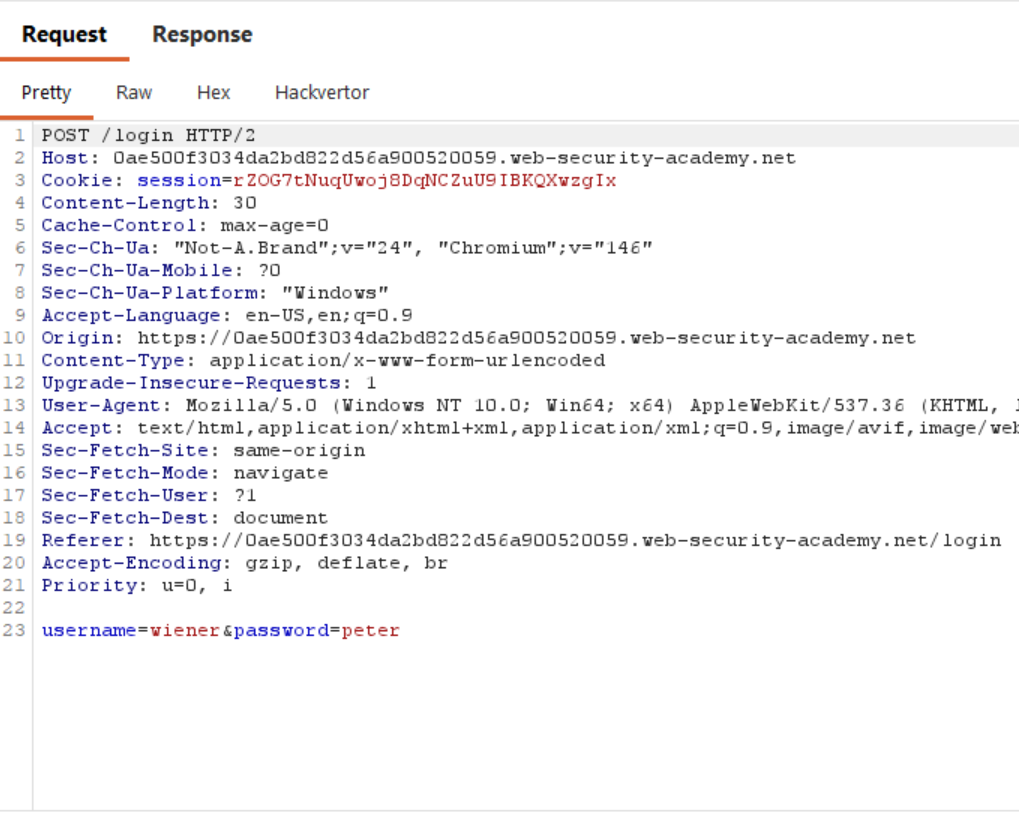Click the Content-Length value 30
Screen dimensions: 1019x813
[245, 203]
